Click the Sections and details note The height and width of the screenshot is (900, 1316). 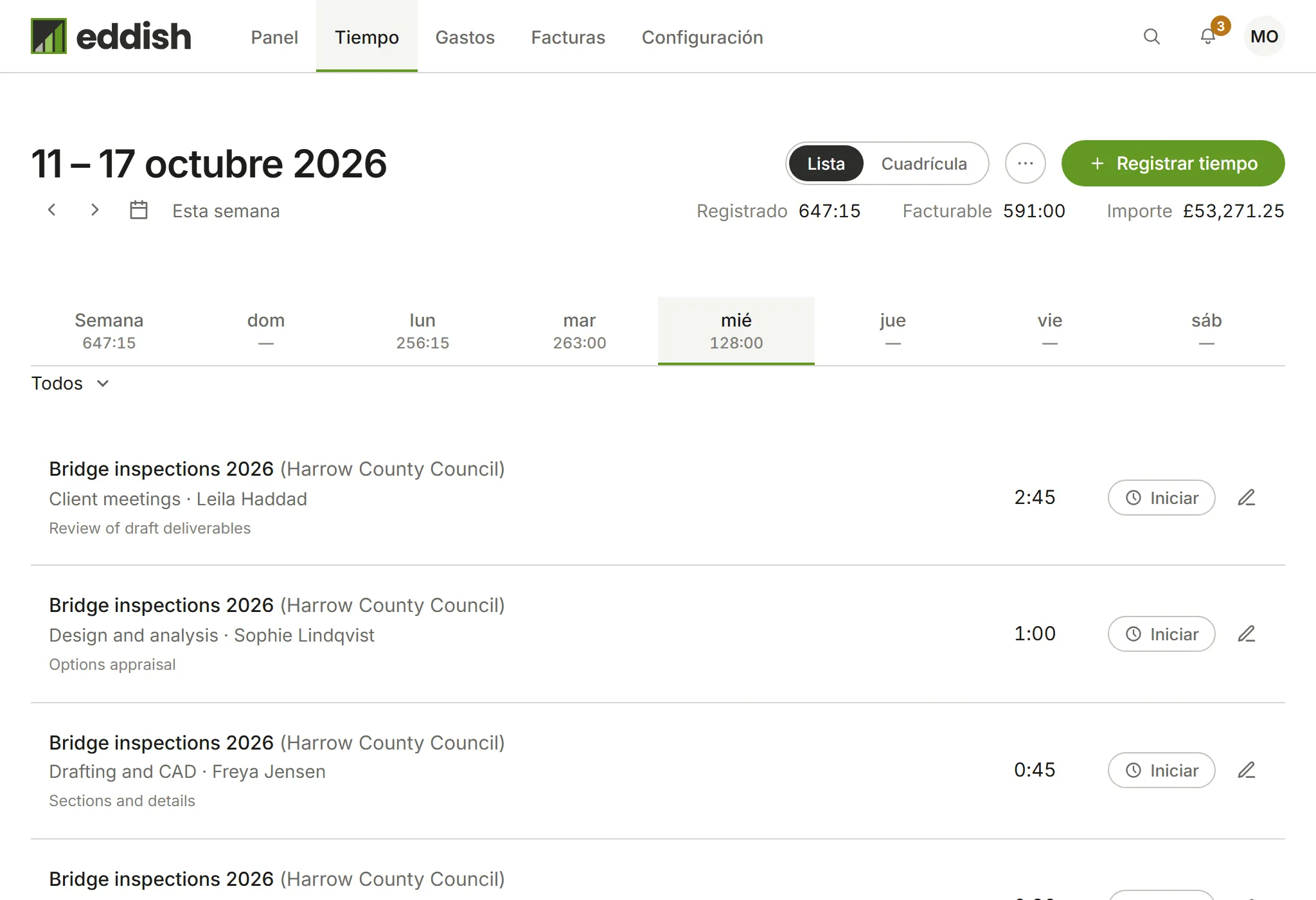(x=122, y=800)
